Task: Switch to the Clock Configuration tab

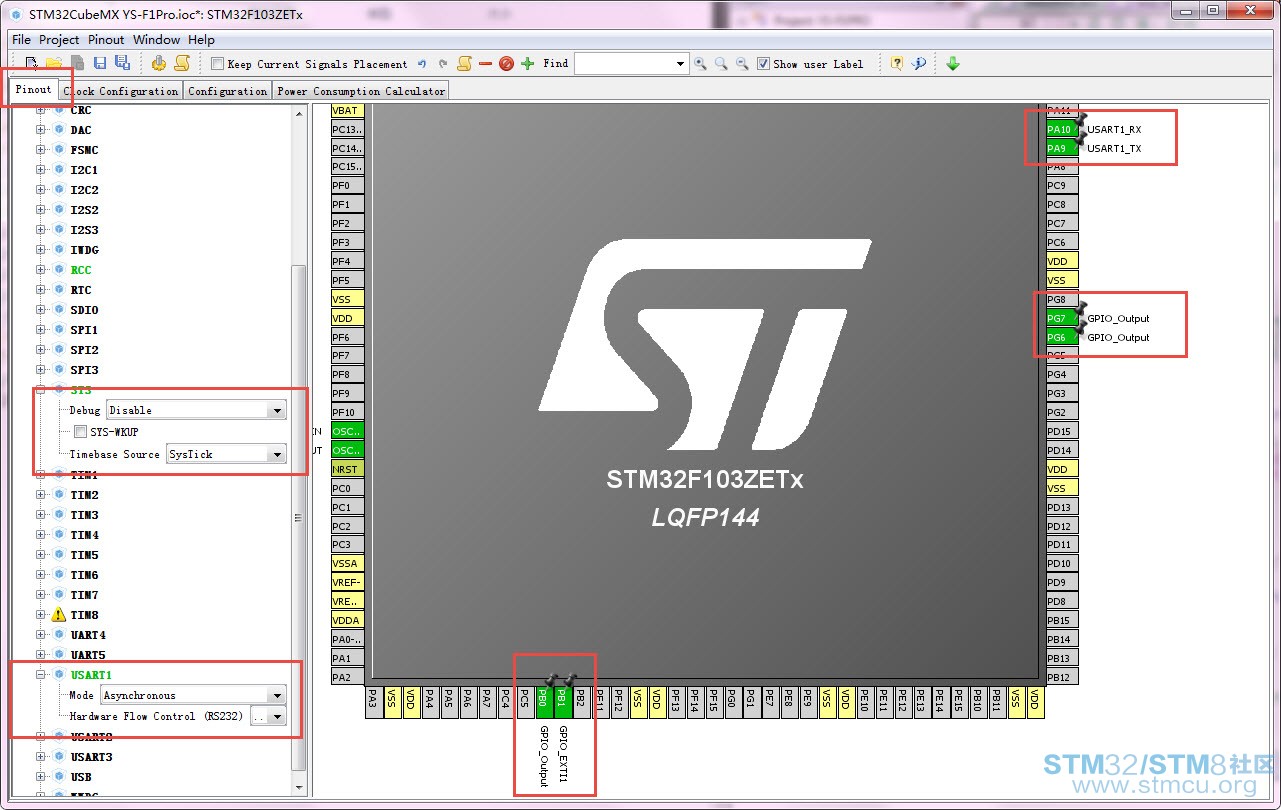Action: pyautogui.click(x=120, y=91)
